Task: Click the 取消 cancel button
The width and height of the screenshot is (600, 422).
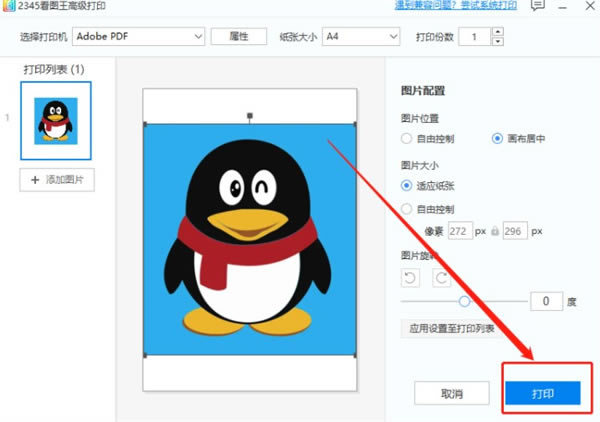Action: 452,393
